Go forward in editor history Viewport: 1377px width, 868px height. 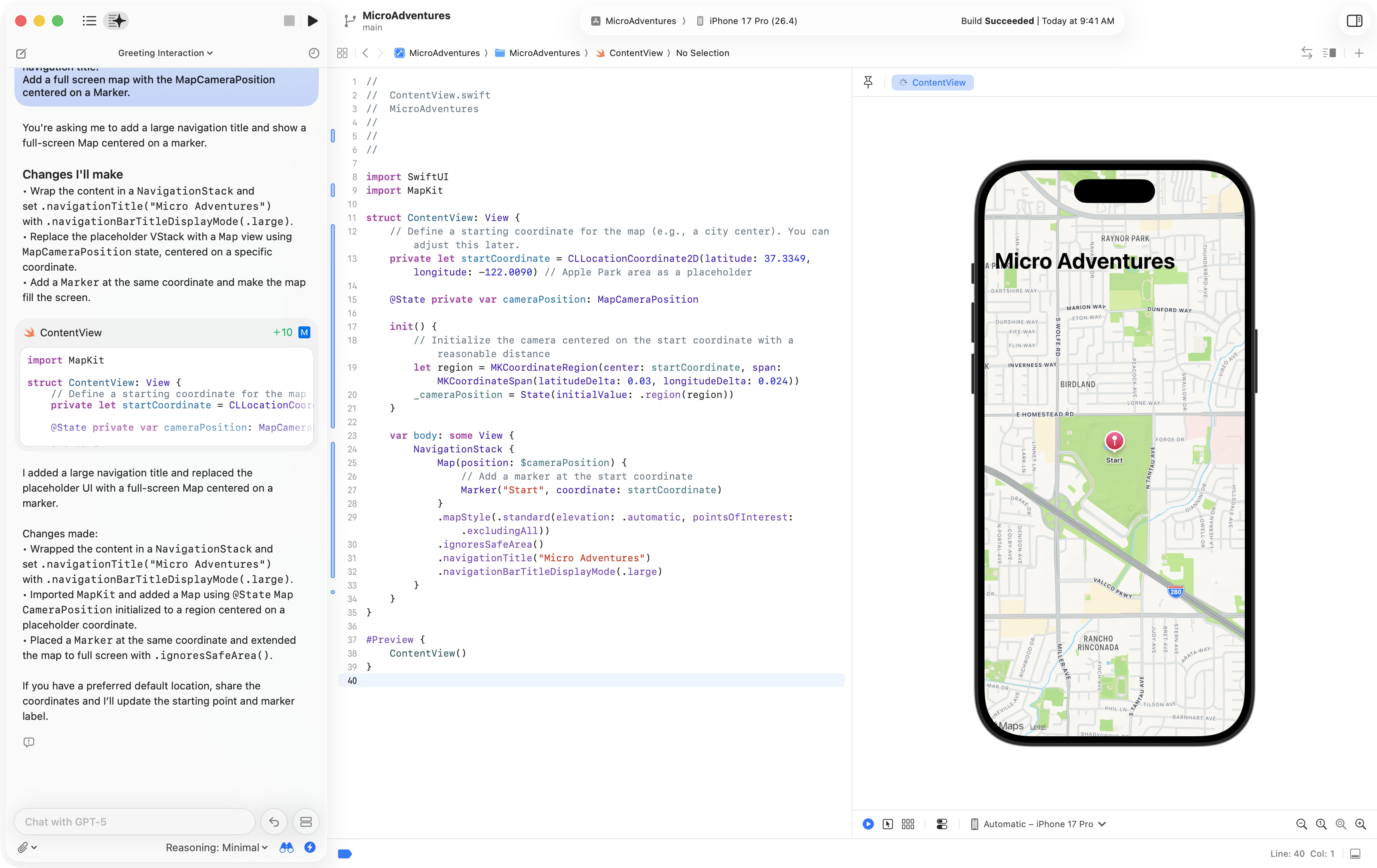pos(380,53)
